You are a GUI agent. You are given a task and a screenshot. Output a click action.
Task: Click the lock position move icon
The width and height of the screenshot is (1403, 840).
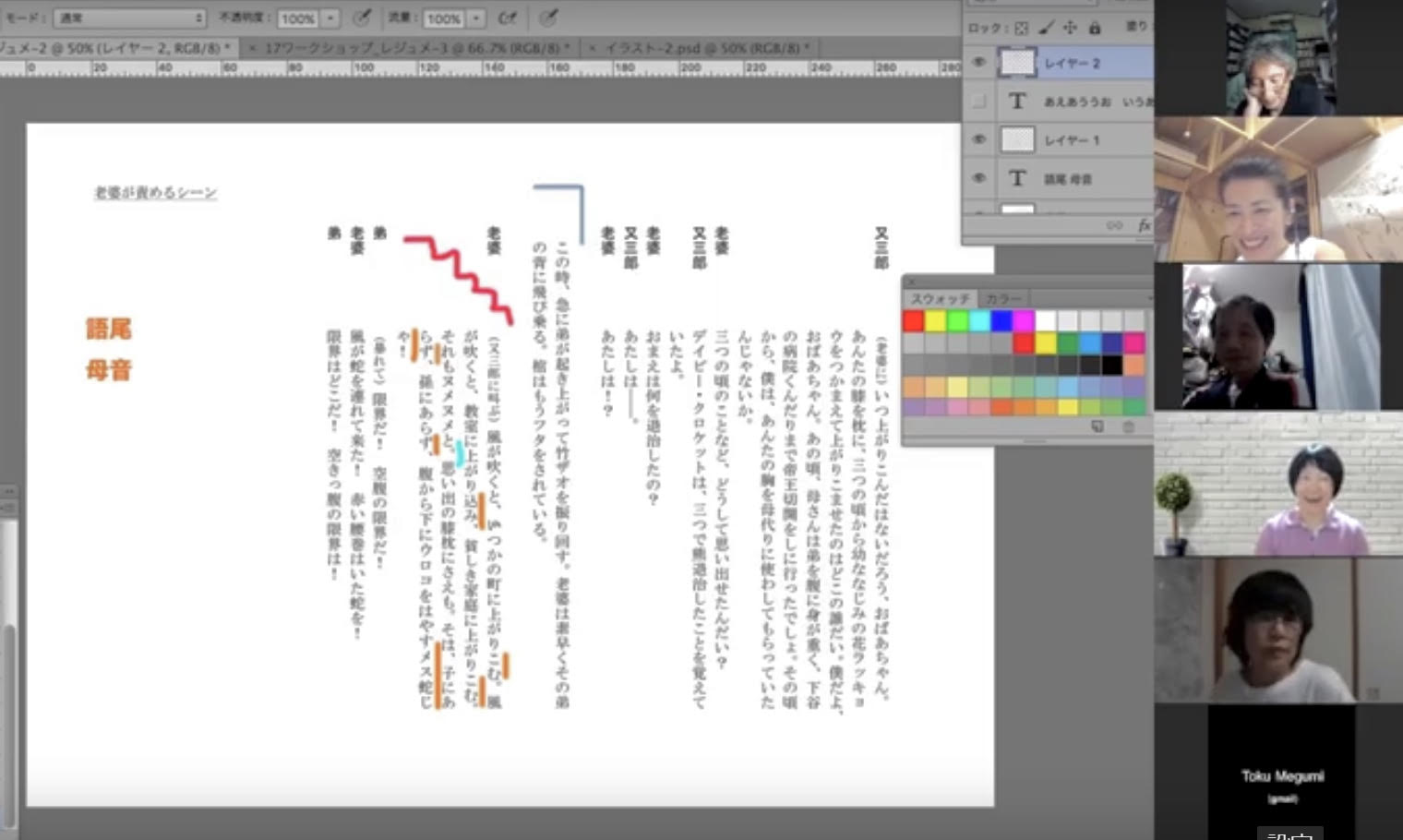[1070, 28]
